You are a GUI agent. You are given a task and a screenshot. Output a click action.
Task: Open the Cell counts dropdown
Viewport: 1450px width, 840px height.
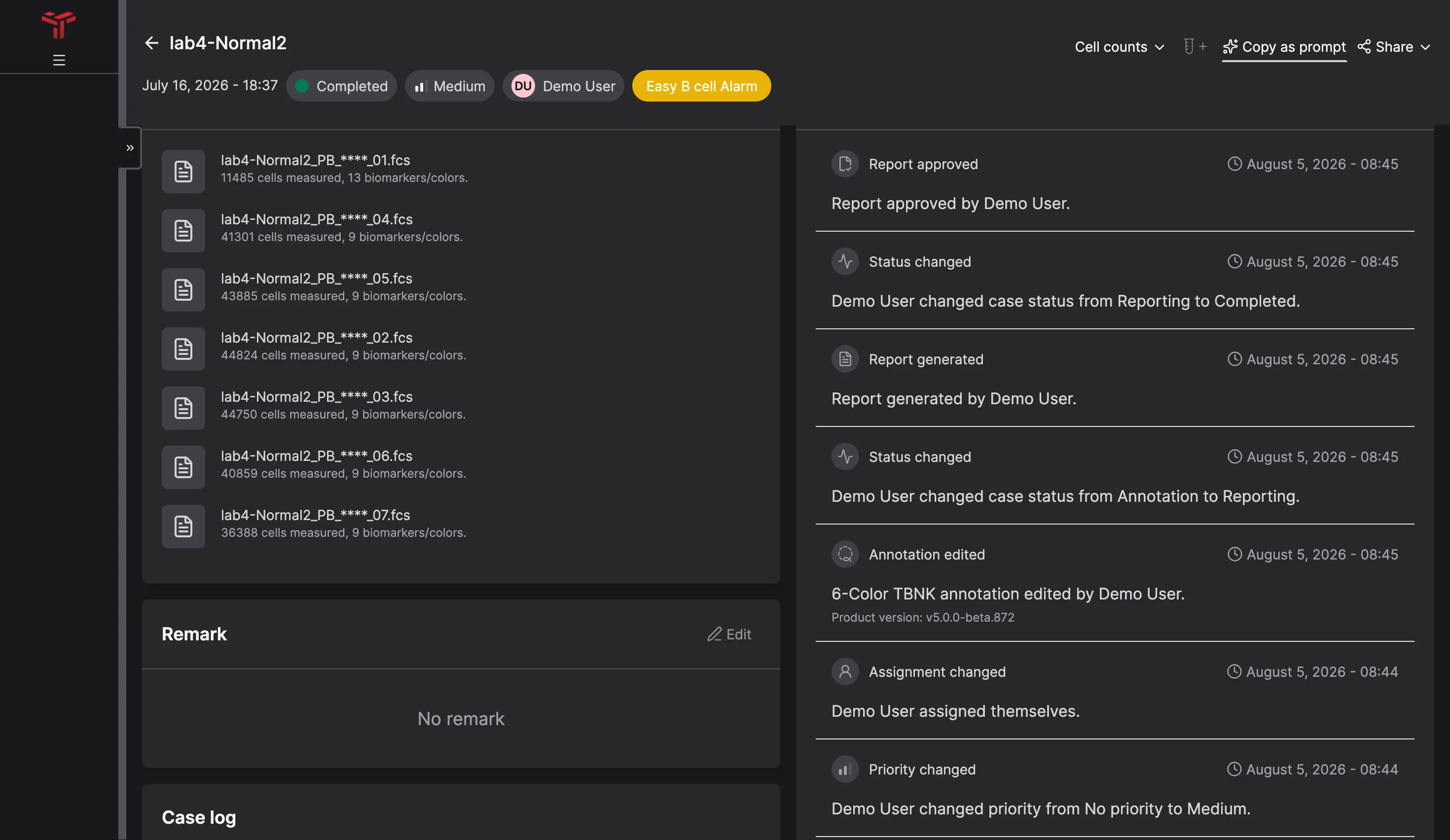coord(1119,46)
